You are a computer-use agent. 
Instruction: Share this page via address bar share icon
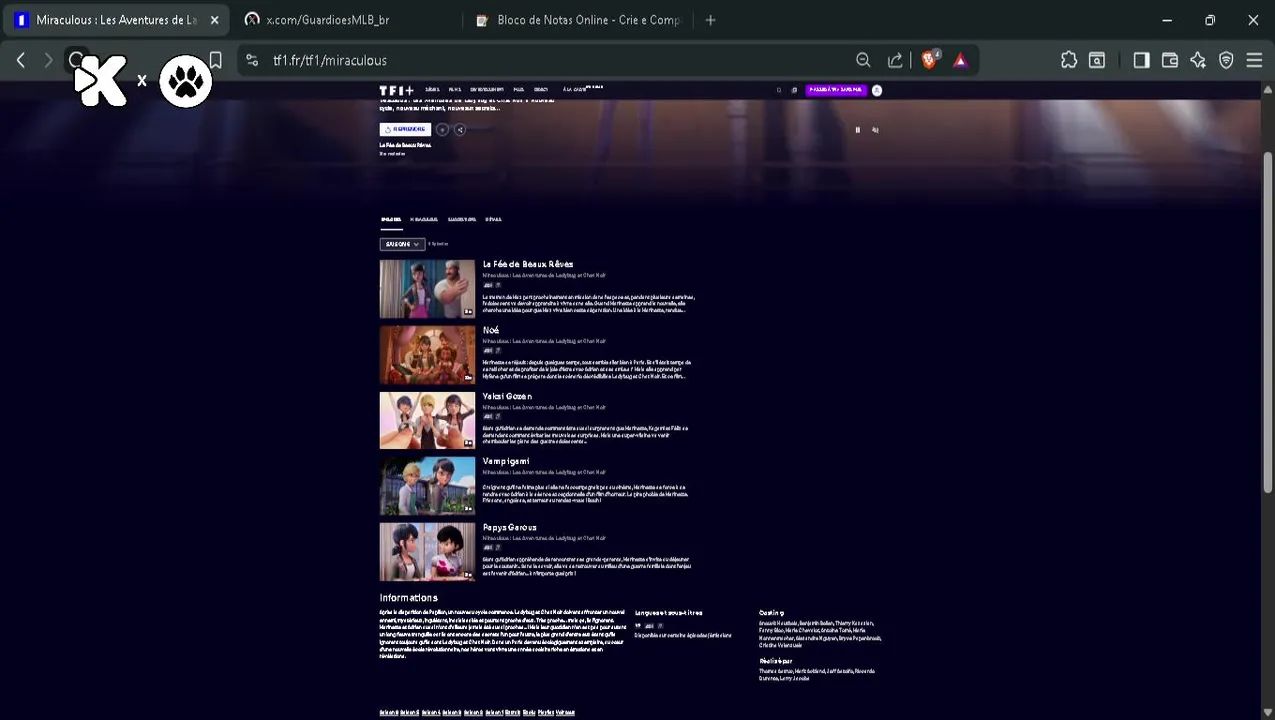pyautogui.click(x=895, y=60)
